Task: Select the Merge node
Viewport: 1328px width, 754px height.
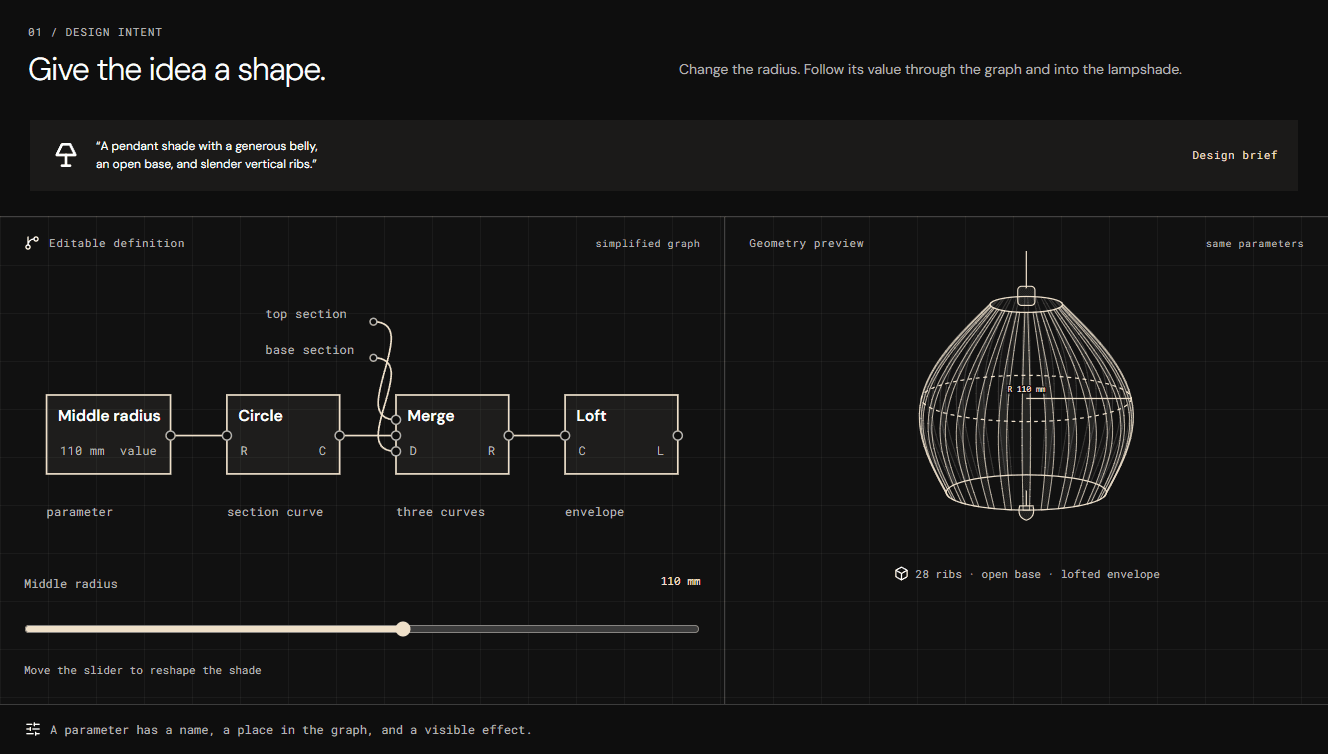Action: [453, 434]
